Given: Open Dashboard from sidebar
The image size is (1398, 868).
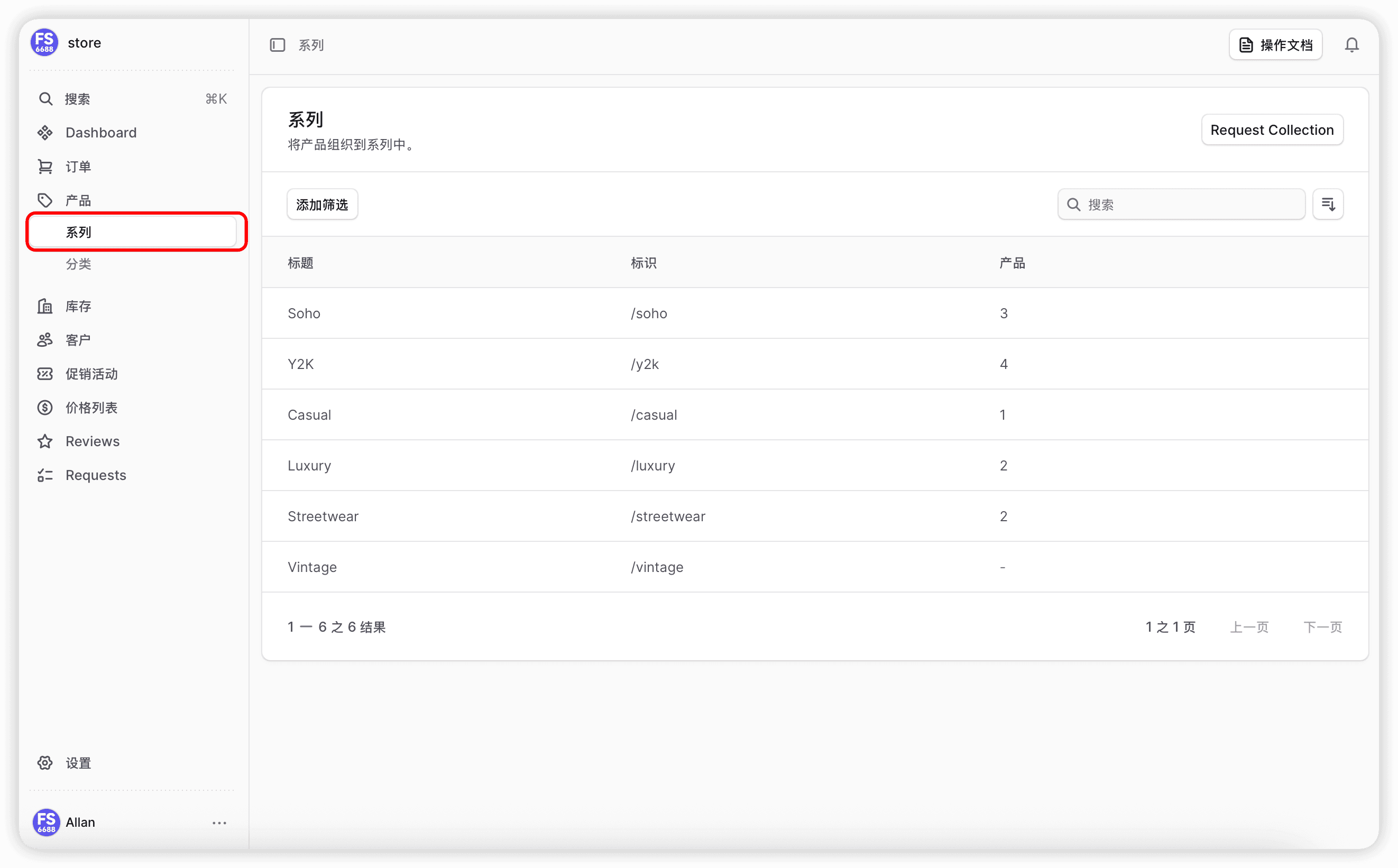Looking at the screenshot, I should click(101, 133).
